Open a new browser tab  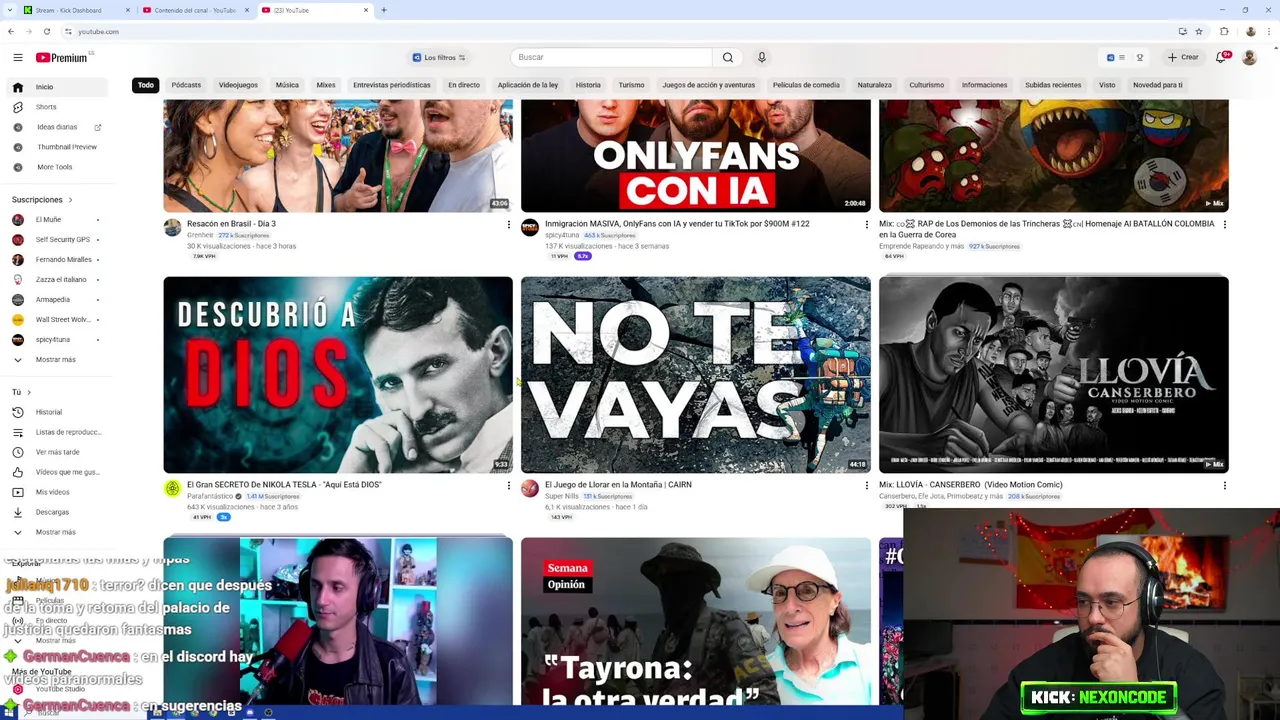(384, 10)
